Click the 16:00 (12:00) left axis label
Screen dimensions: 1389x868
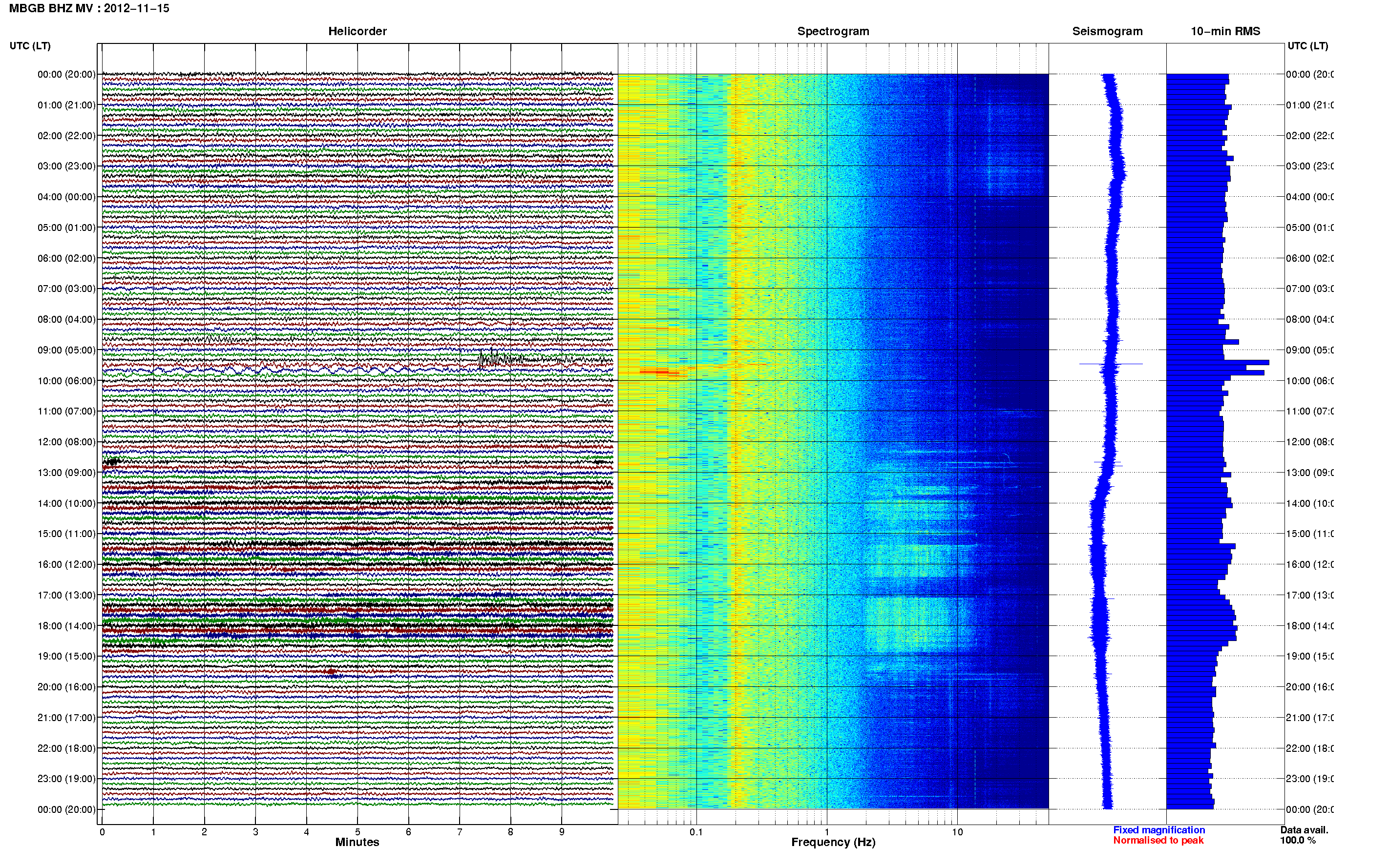(x=66, y=564)
